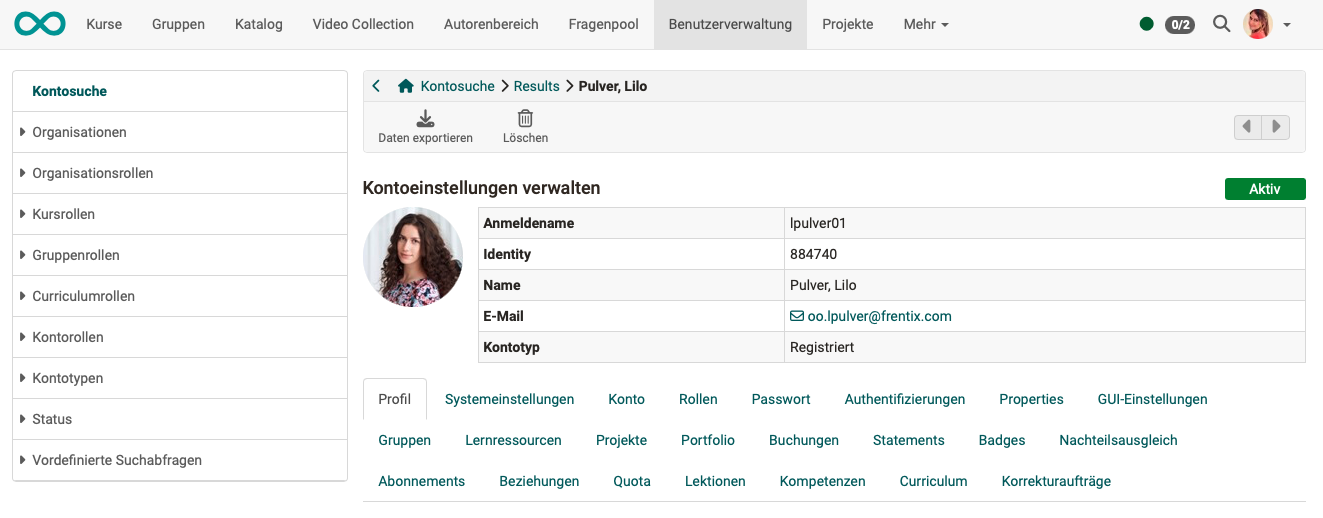Select Kontosuche in sidebar
Image resolution: width=1323 pixels, height=518 pixels.
[180, 91]
